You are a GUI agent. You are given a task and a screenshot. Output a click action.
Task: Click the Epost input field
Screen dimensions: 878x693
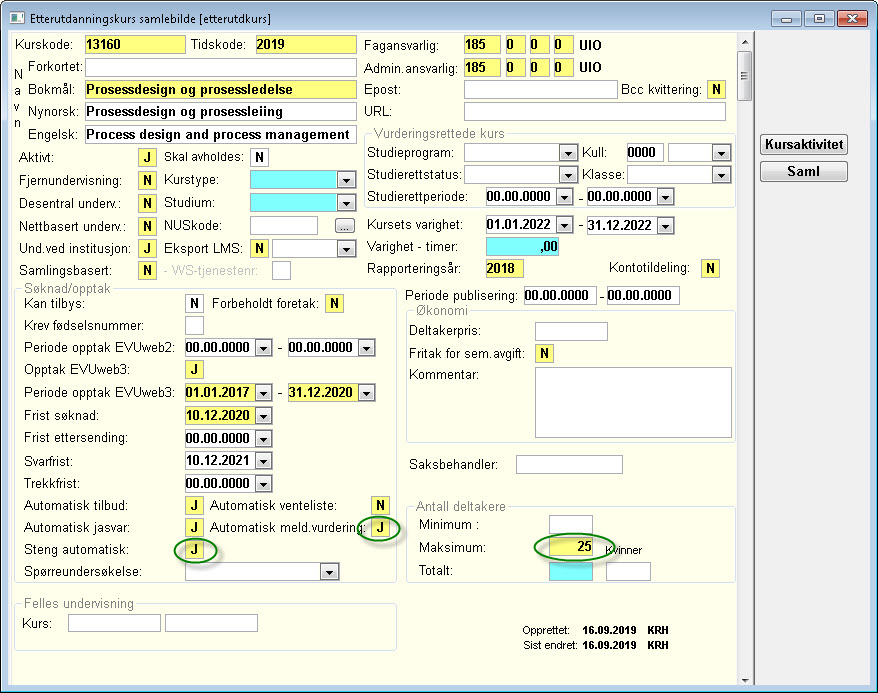tap(540, 90)
